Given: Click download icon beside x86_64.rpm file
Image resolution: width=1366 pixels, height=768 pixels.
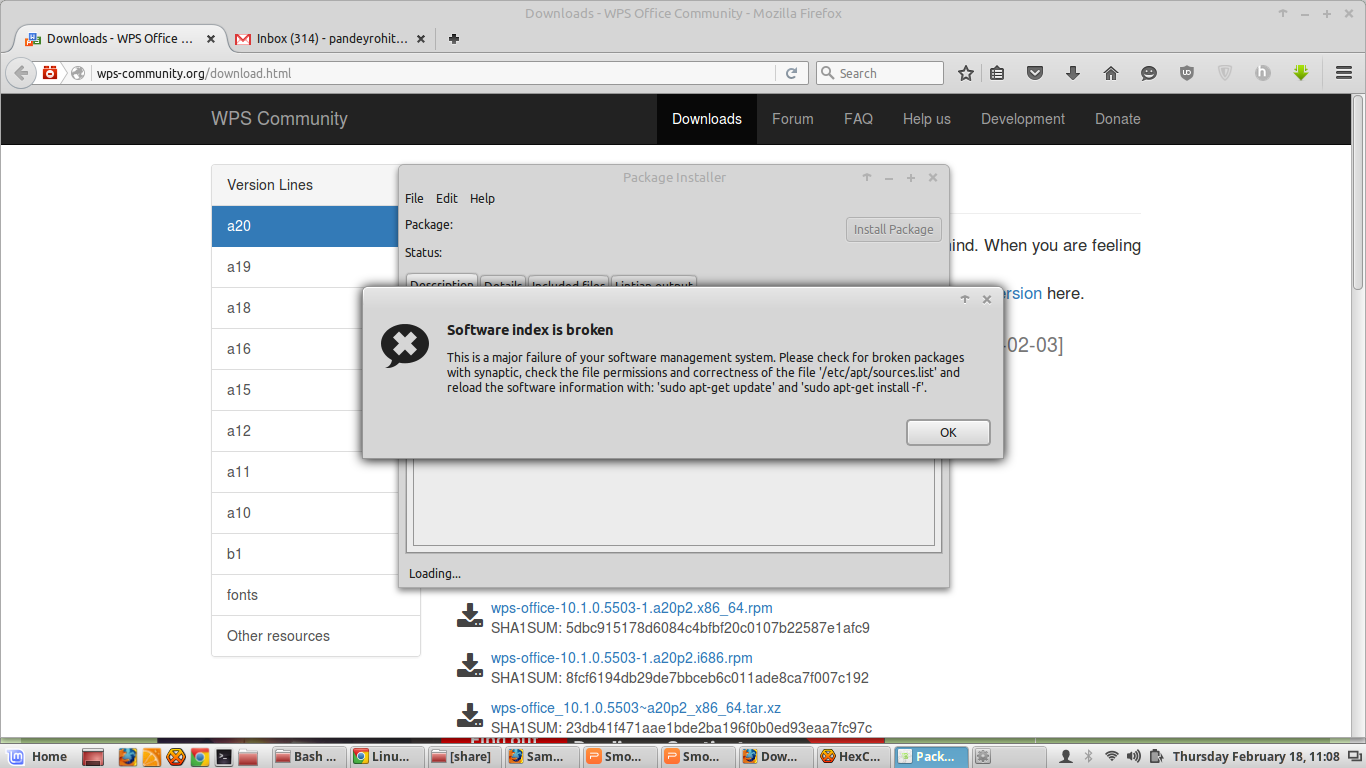Looking at the screenshot, I should click(469, 615).
